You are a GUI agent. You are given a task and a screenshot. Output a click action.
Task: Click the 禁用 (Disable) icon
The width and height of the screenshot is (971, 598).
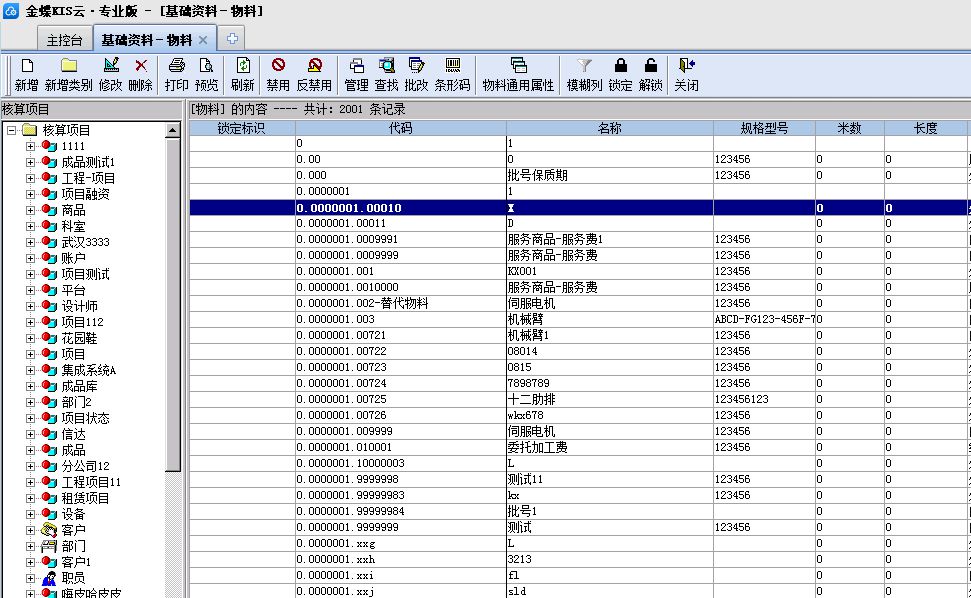coord(278,65)
